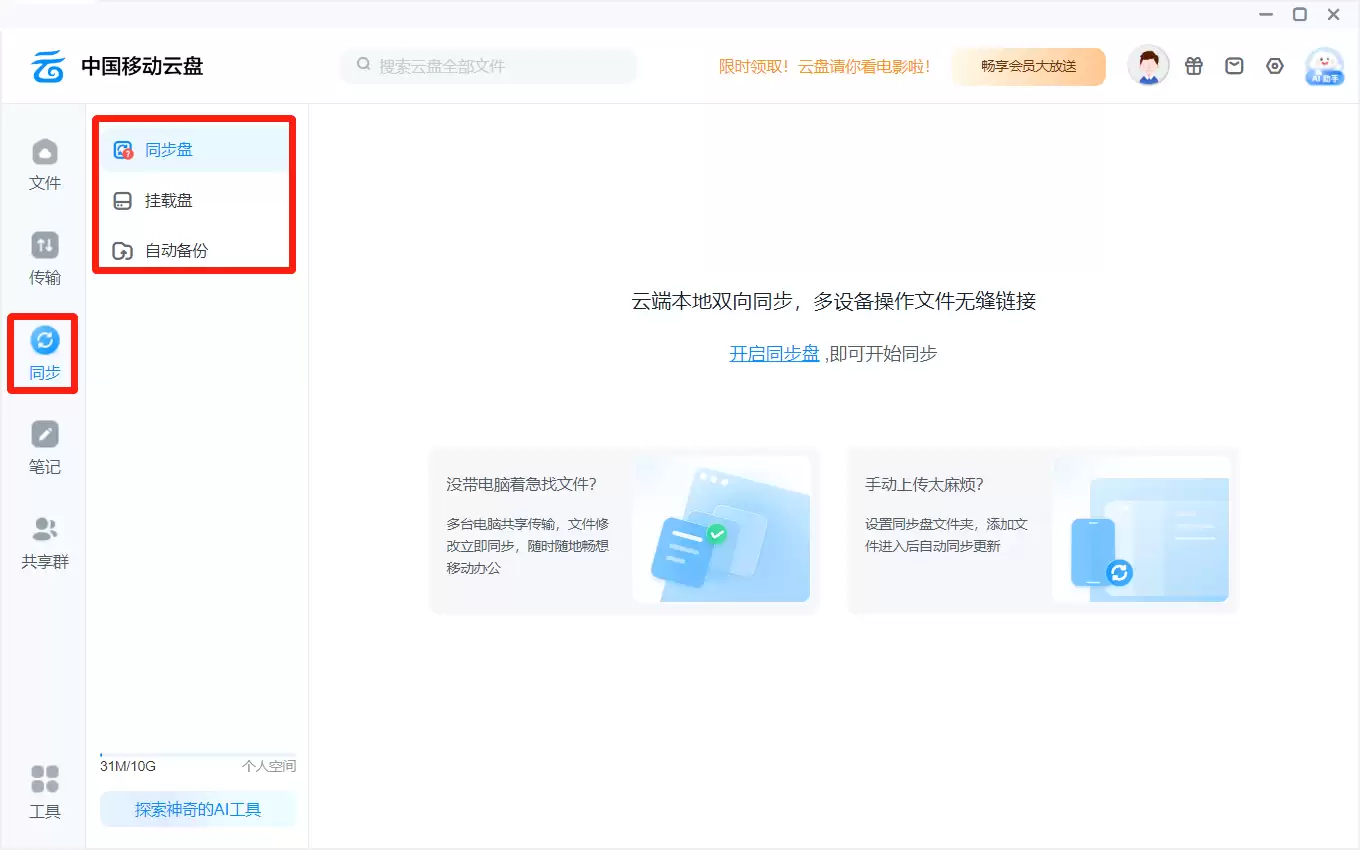The height and width of the screenshot is (850, 1360).
Task: Open the 工具 tools section
Action: coord(45,792)
